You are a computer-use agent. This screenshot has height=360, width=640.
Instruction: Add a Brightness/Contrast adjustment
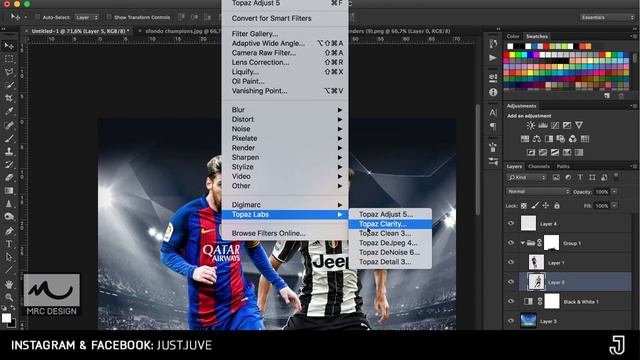click(x=530, y=125)
